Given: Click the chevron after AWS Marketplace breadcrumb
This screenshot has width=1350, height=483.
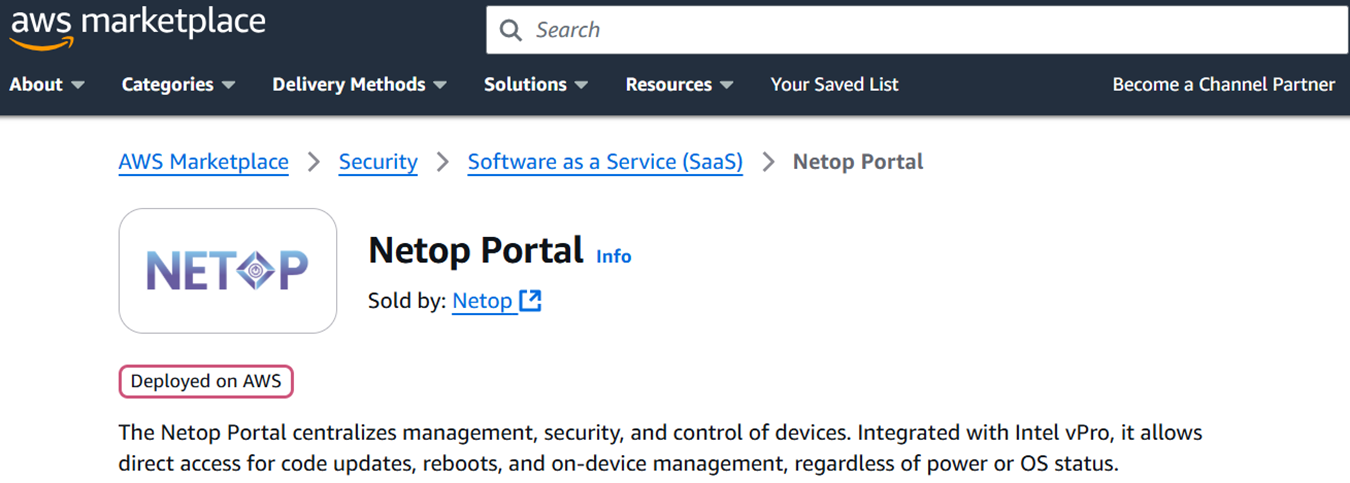Looking at the screenshot, I should tap(314, 162).
